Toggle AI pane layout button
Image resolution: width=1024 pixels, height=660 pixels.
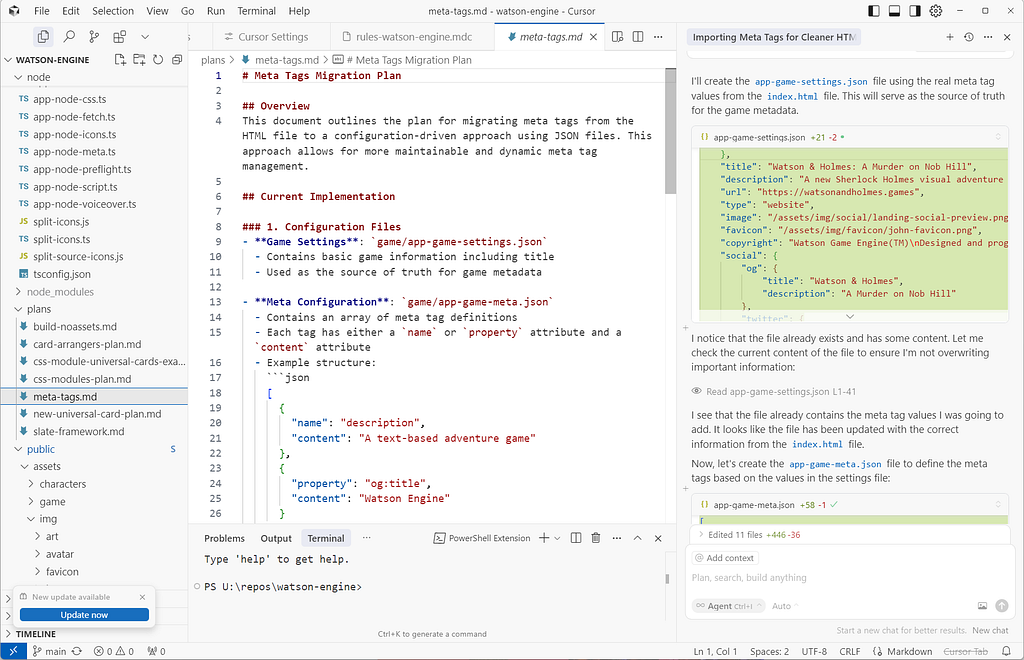click(915, 11)
